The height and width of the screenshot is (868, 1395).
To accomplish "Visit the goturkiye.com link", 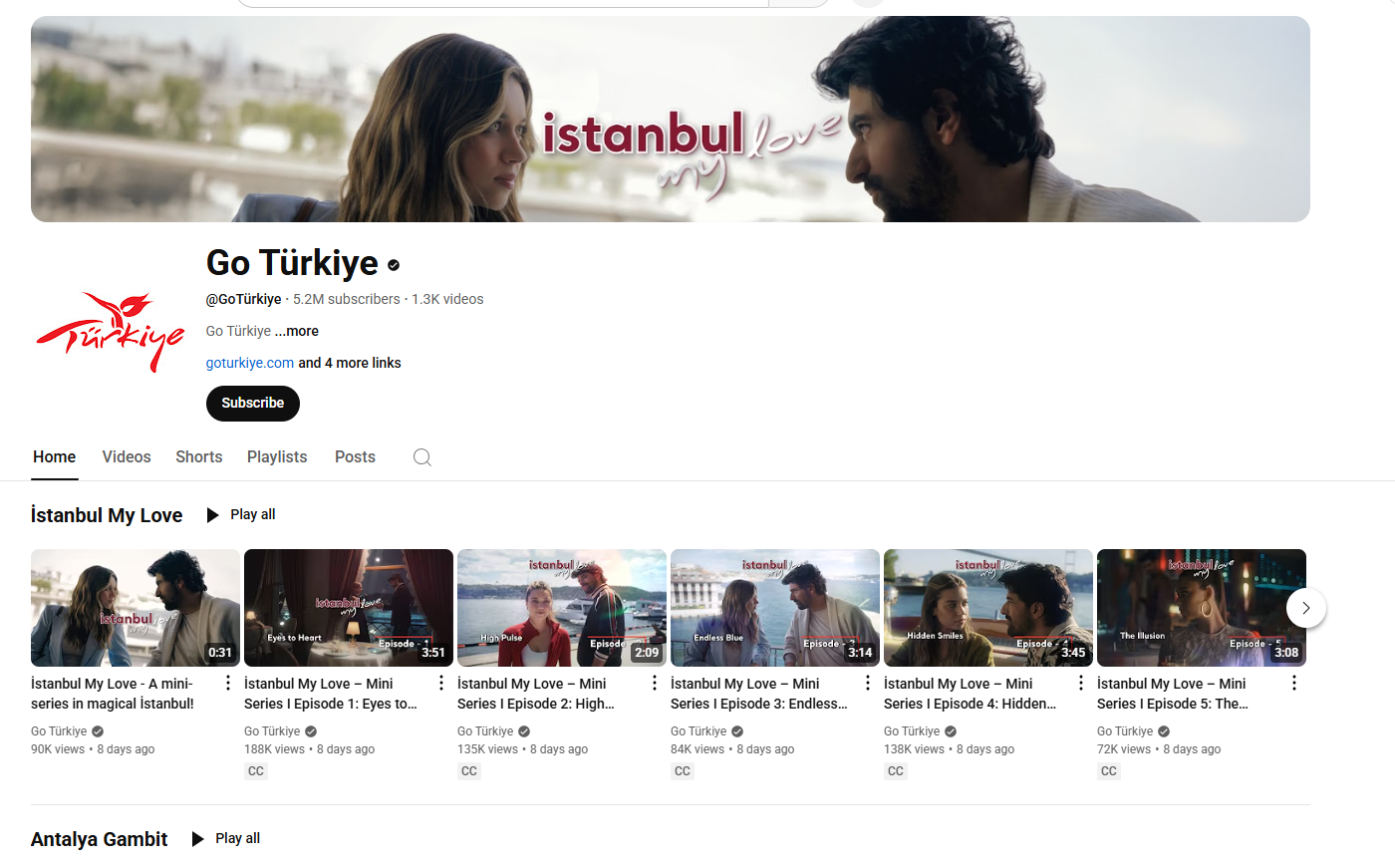I will click(250, 363).
